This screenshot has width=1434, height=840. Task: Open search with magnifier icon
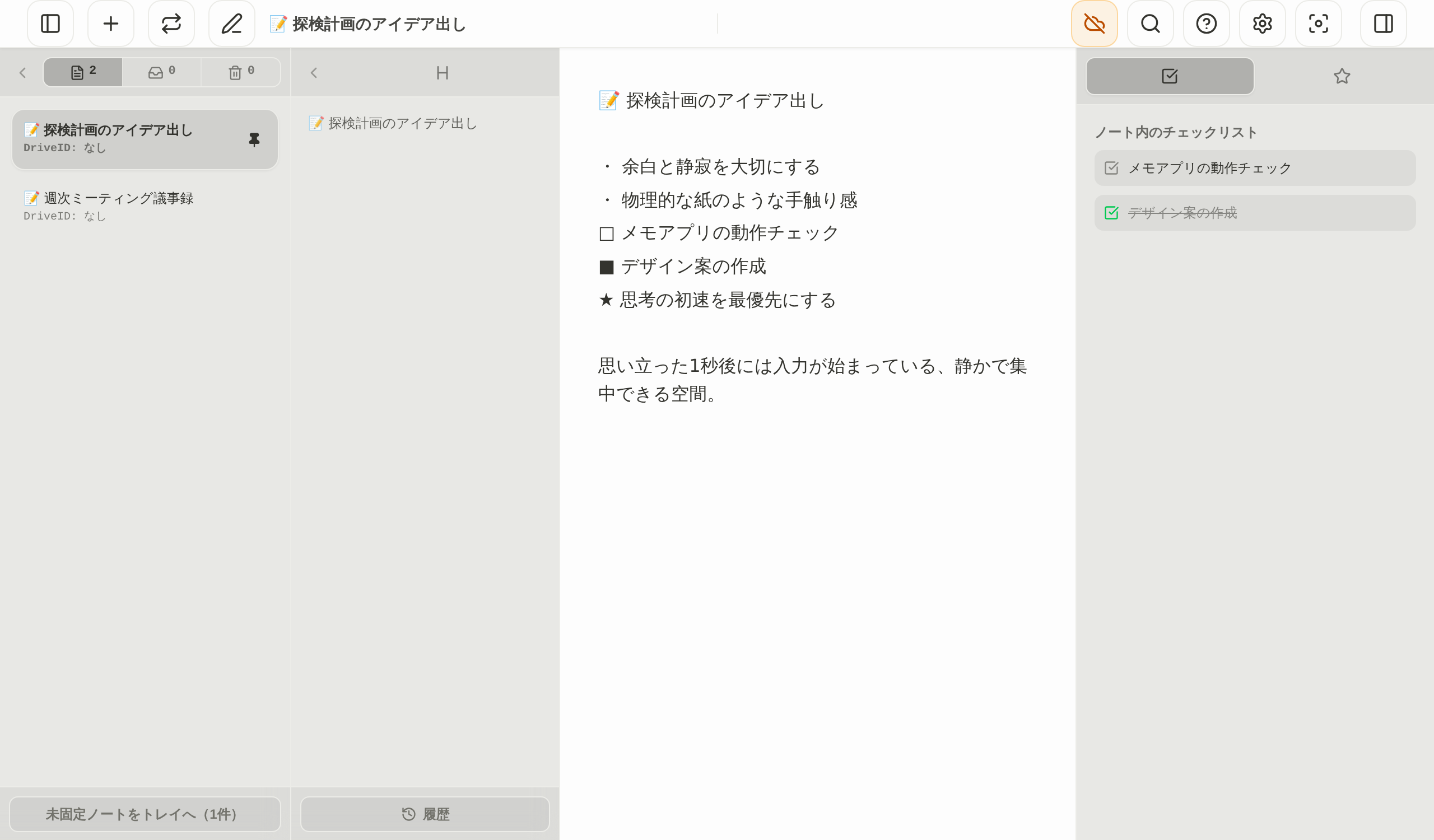[x=1150, y=24]
